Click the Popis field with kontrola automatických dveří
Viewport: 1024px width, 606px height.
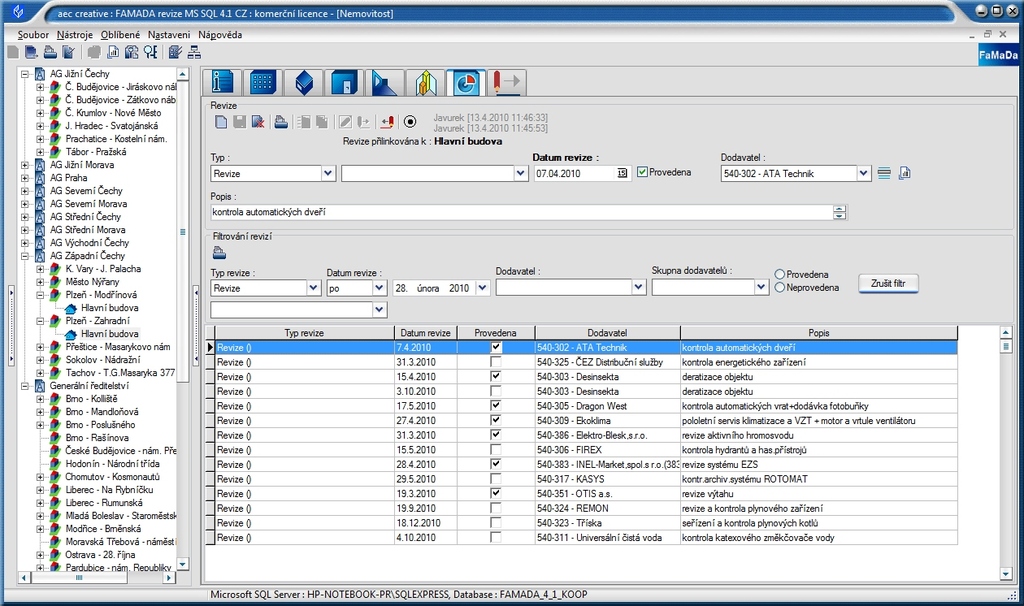point(521,212)
